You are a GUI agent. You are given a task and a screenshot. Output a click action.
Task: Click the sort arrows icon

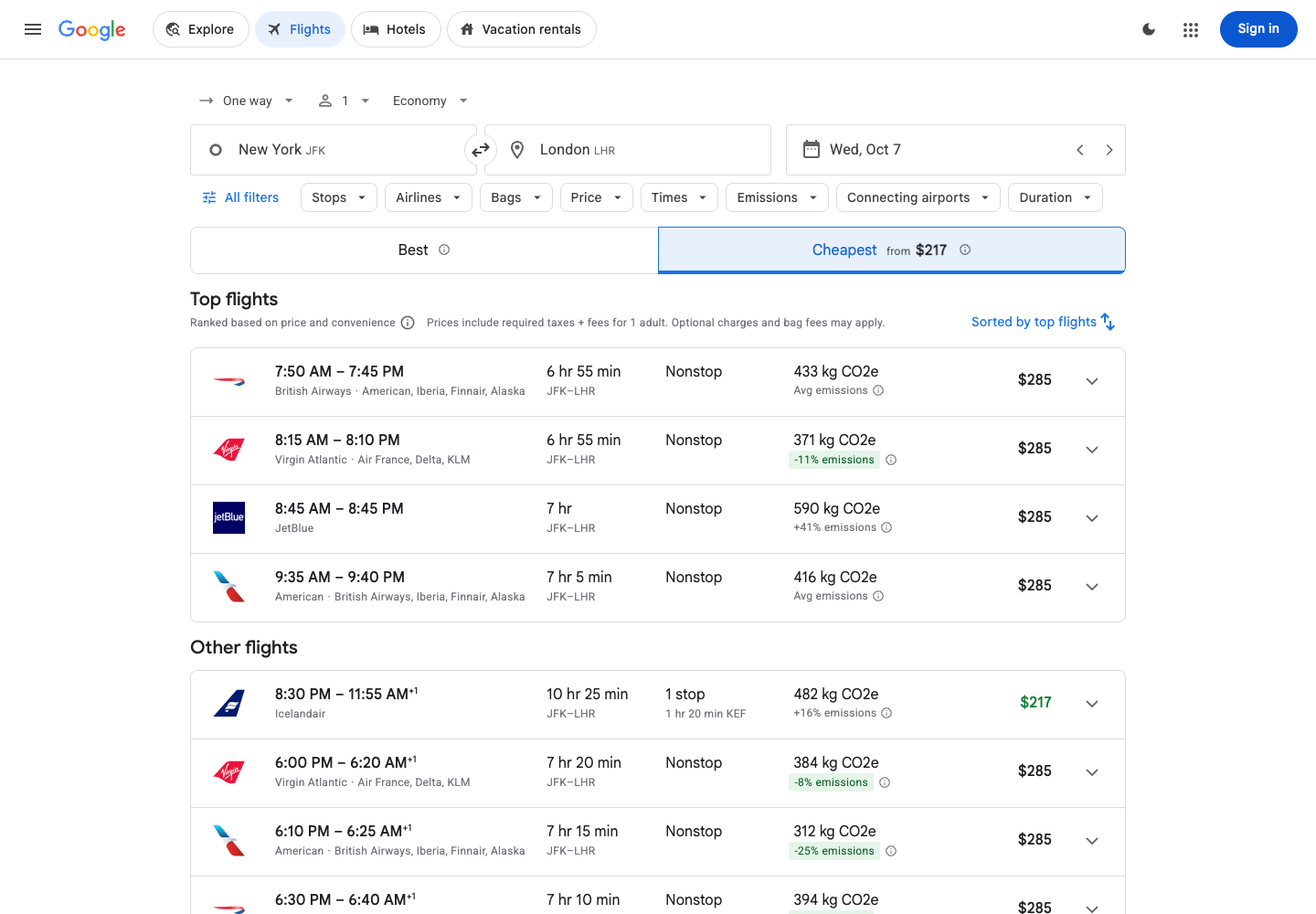point(1108,322)
